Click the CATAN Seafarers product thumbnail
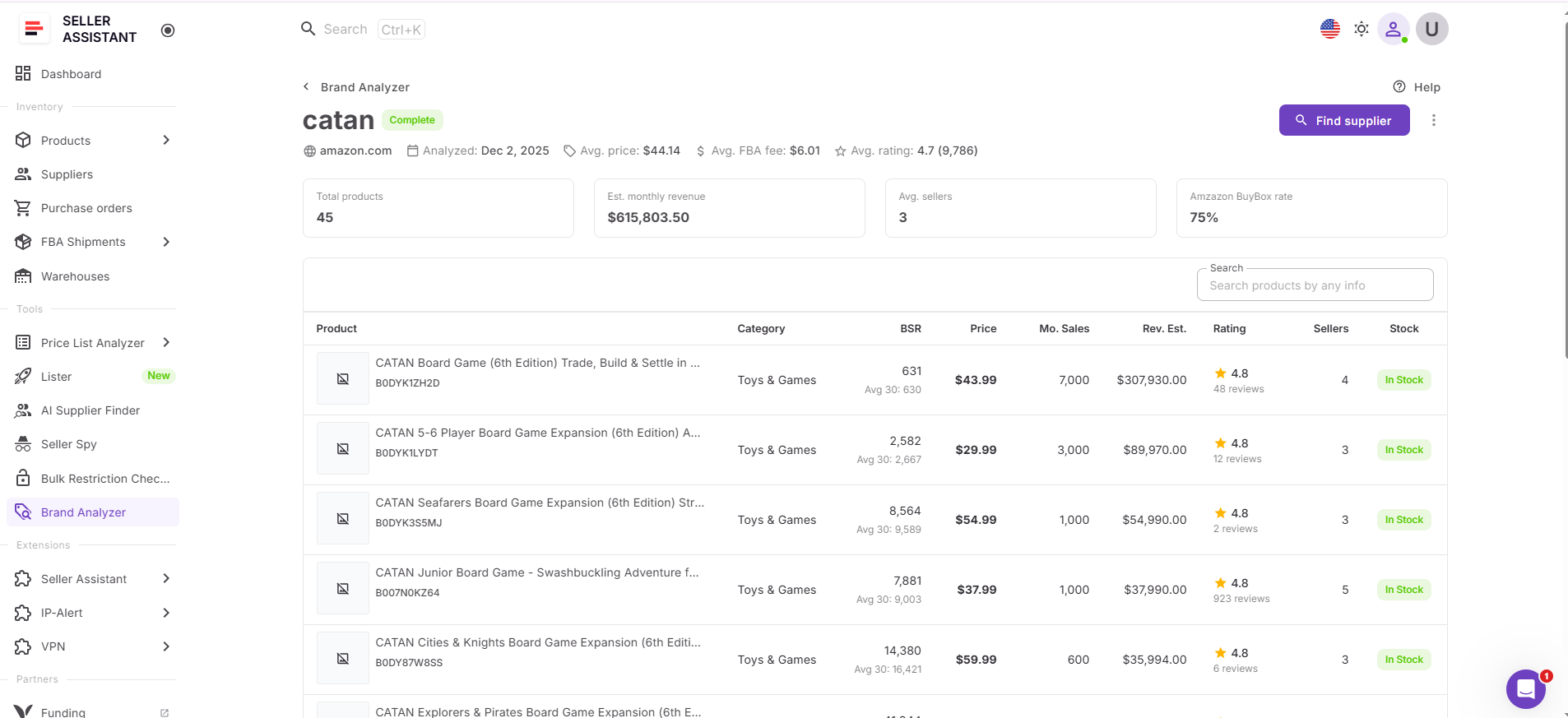The height and width of the screenshot is (718, 1568). [x=343, y=519]
